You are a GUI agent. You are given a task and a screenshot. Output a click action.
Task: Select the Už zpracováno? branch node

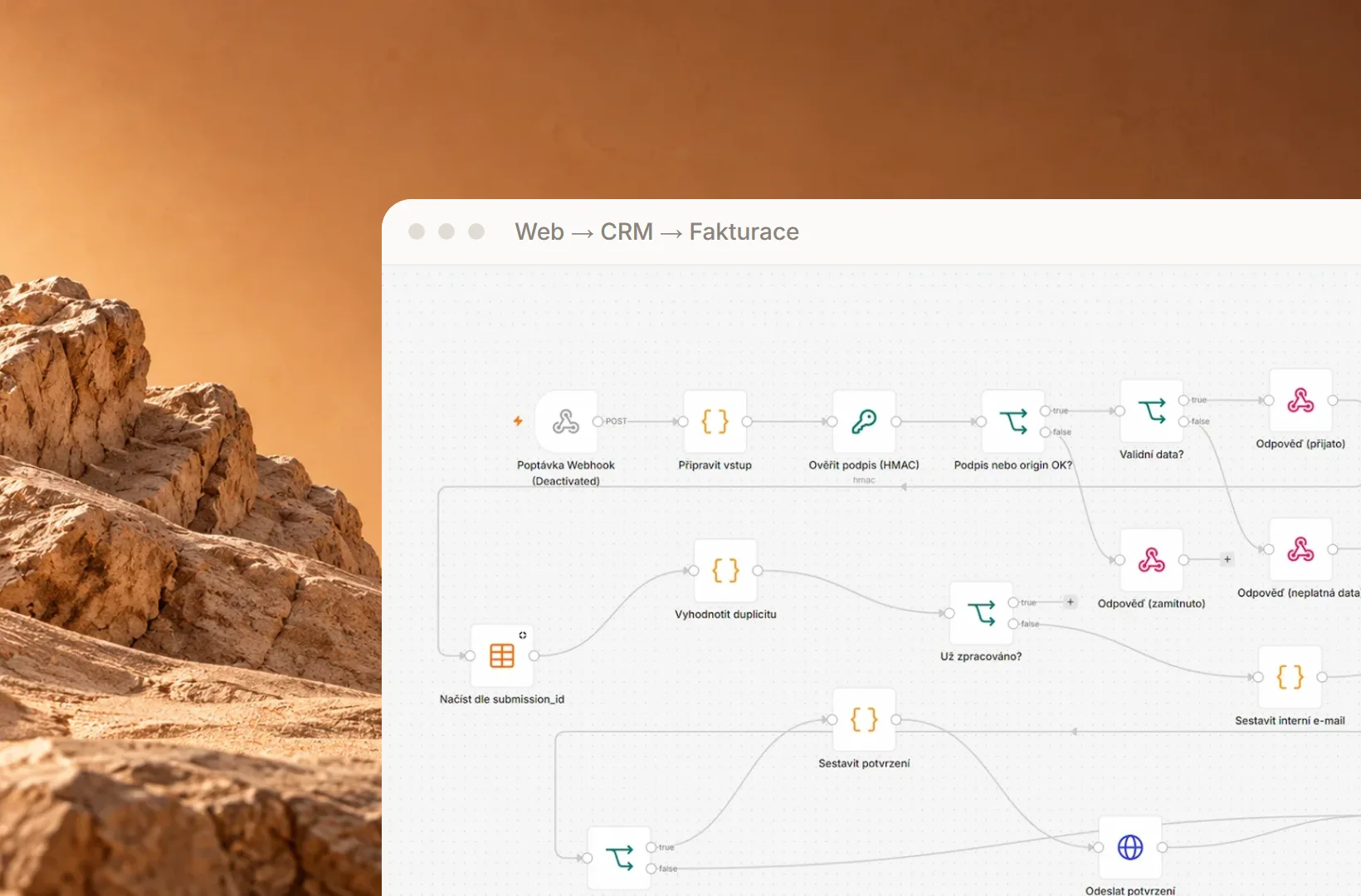coord(981,613)
